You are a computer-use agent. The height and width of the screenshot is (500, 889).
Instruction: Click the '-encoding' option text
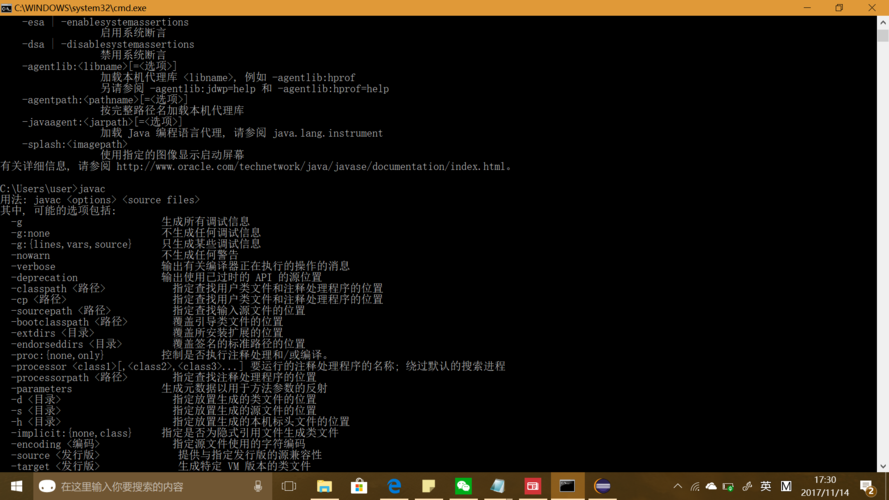[x=36, y=444]
